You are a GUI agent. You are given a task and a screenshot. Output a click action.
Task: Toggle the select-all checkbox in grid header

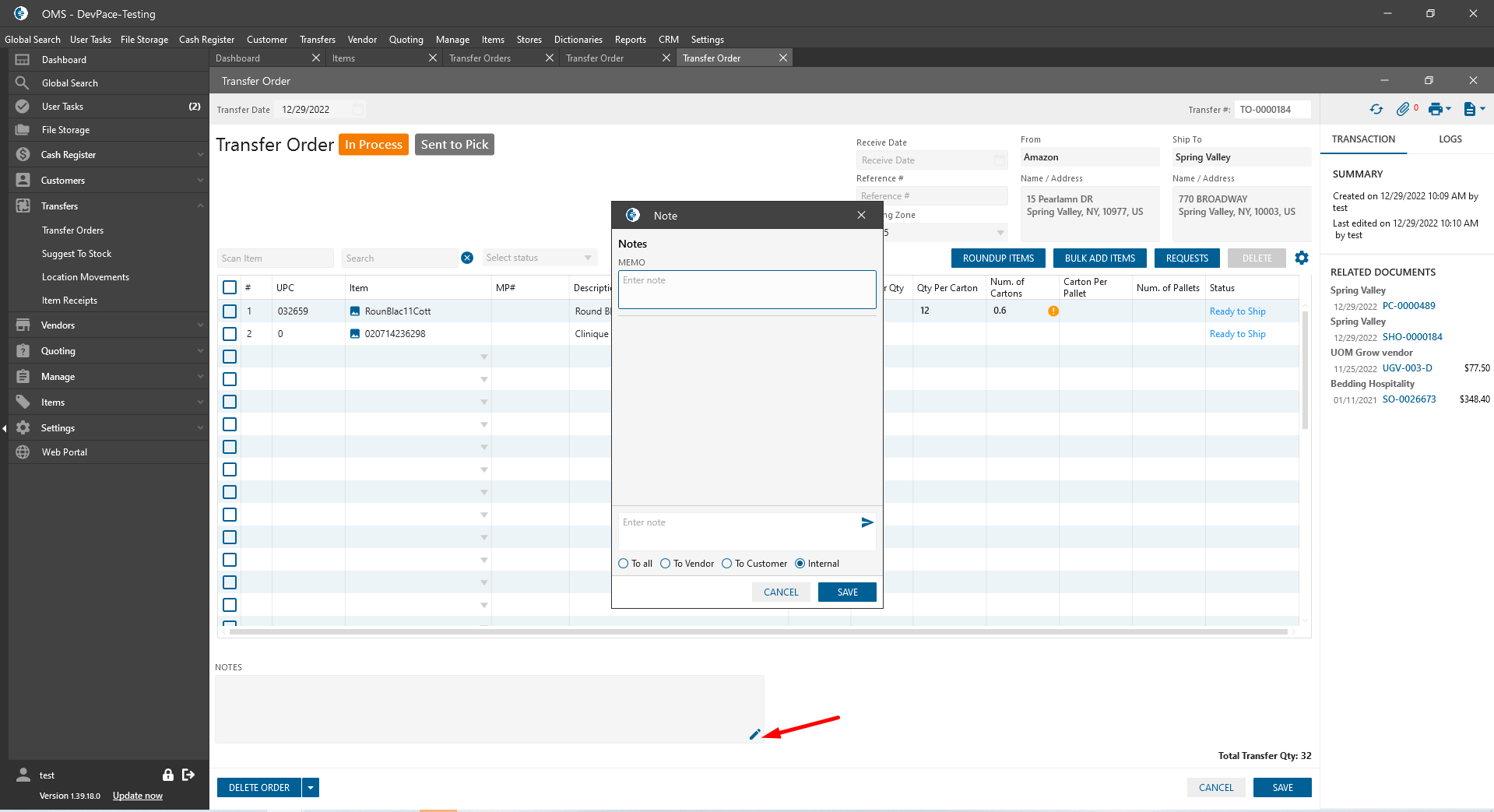pos(230,287)
